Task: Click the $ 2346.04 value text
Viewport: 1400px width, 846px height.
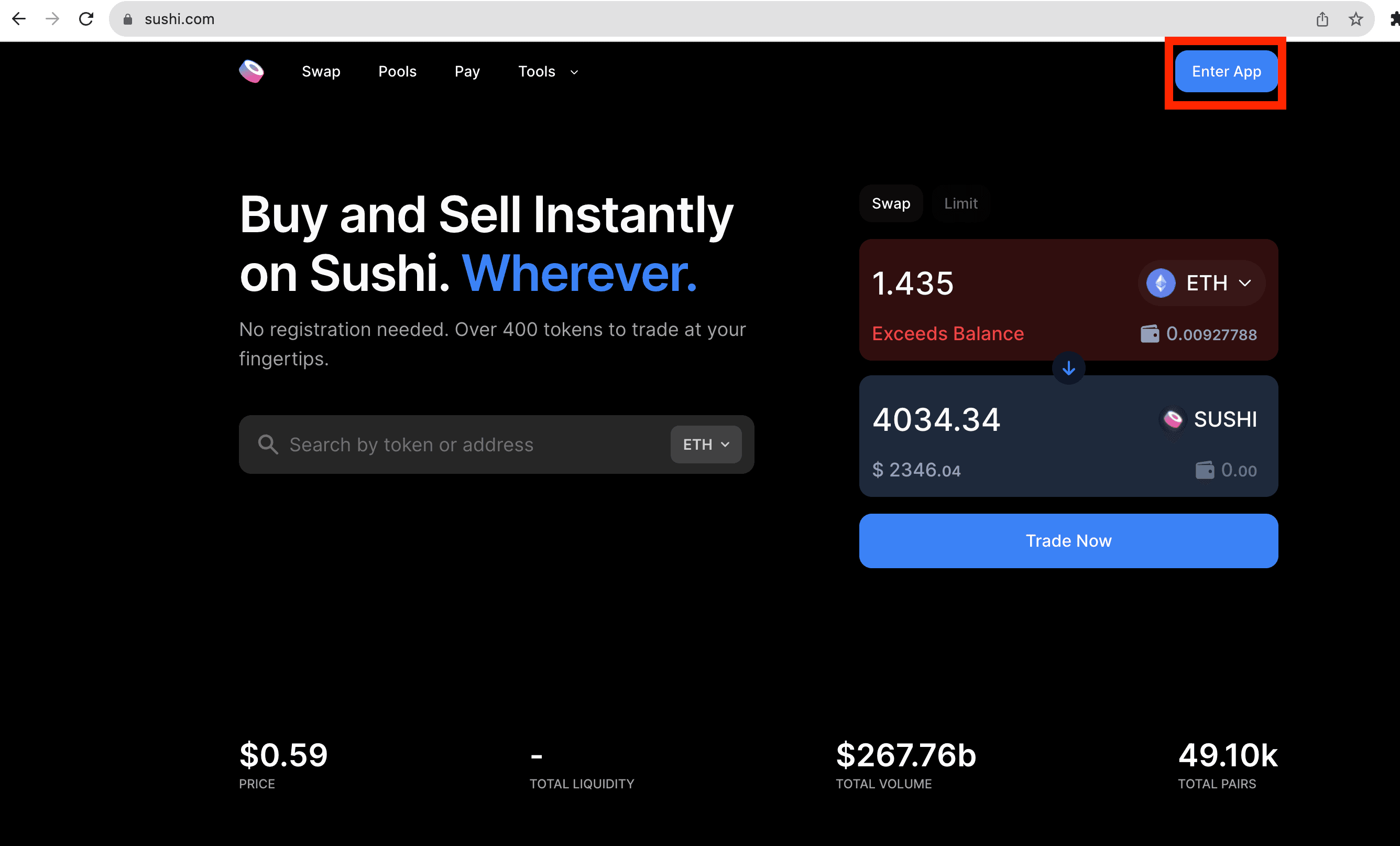Action: [916, 470]
